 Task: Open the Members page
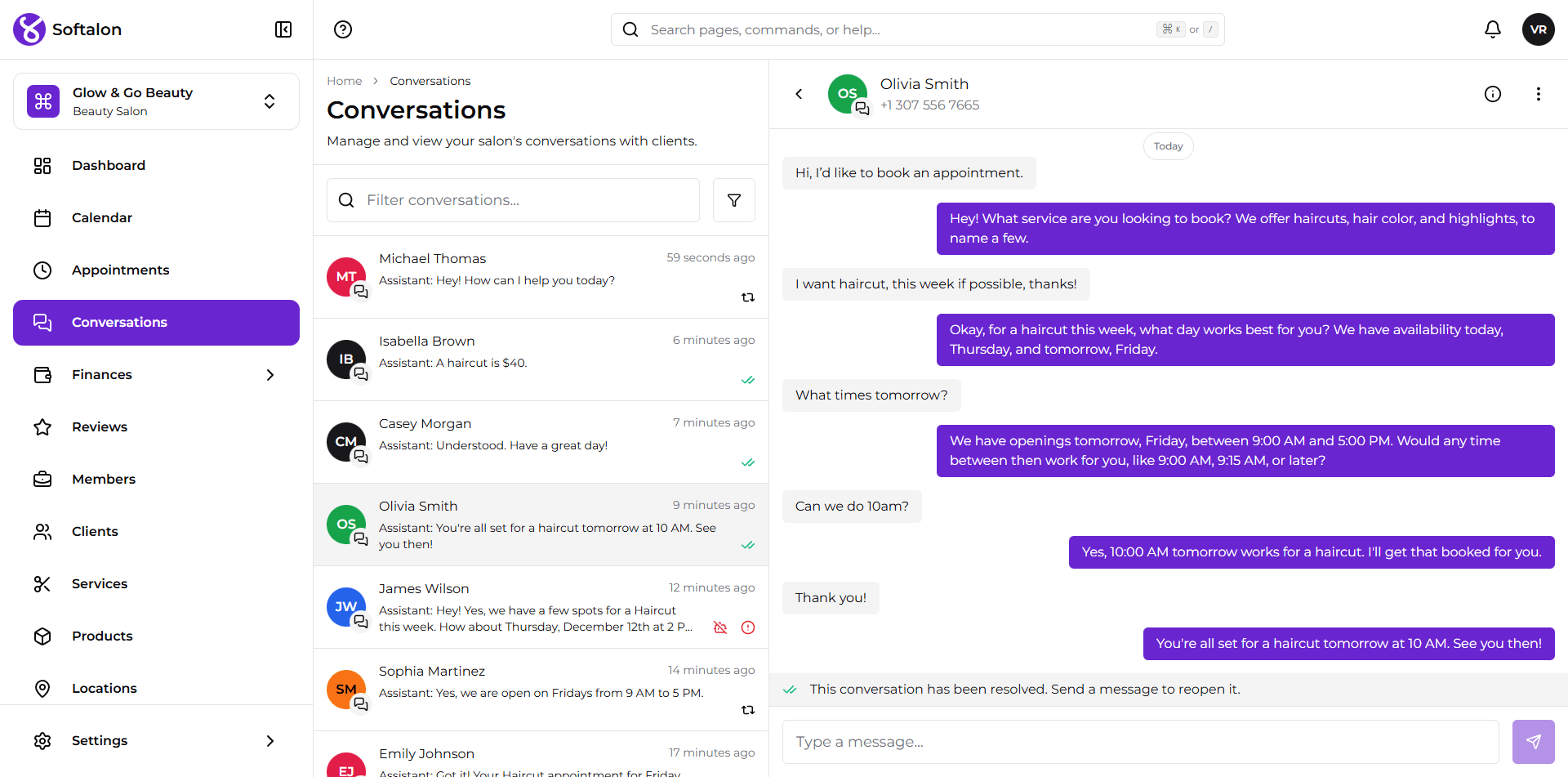click(x=156, y=480)
